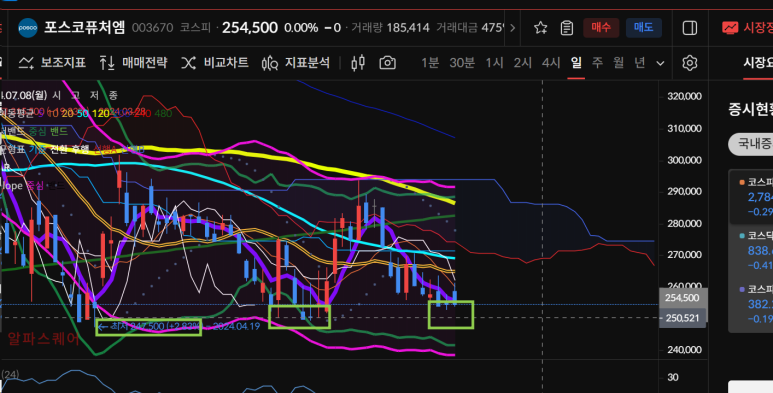Click moving average 480 legend label
Screen dimensions: 773x393
163,114
